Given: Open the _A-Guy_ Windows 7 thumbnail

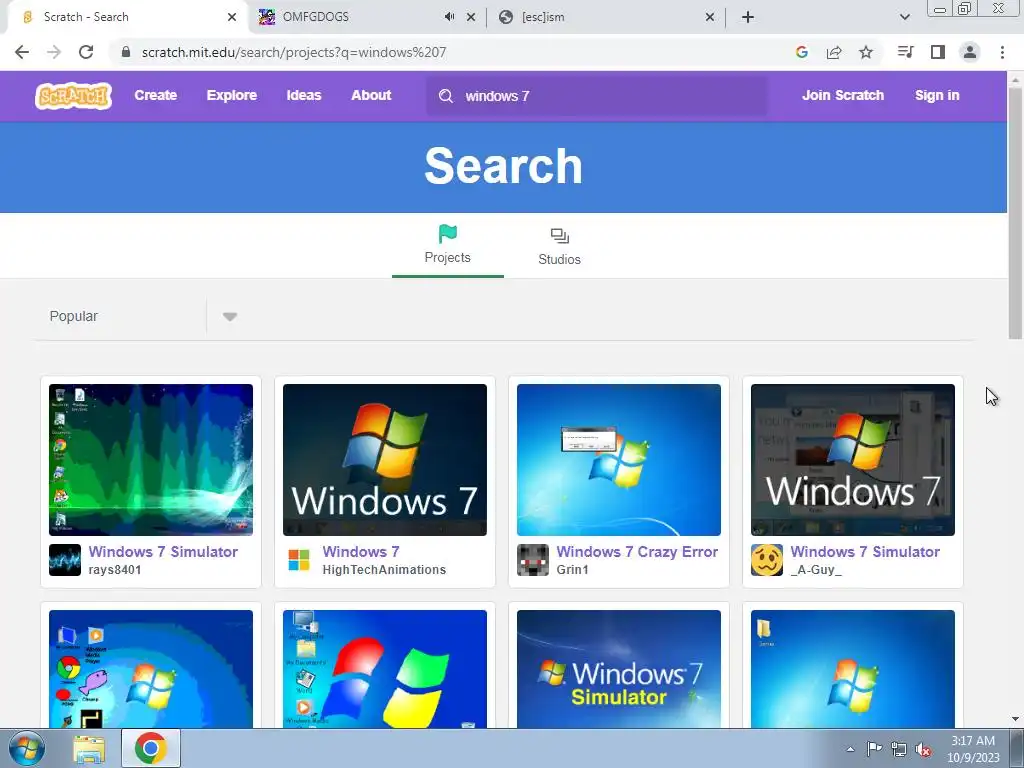Looking at the screenshot, I should point(852,460).
